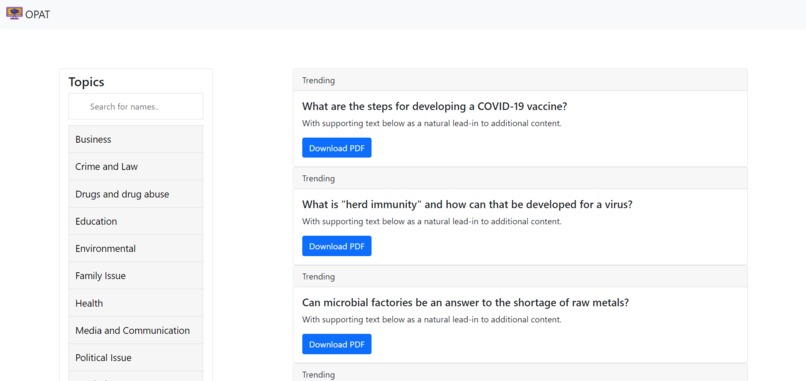Select the Crime and Law topic
This screenshot has height=381, width=806.
[x=136, y=167]
